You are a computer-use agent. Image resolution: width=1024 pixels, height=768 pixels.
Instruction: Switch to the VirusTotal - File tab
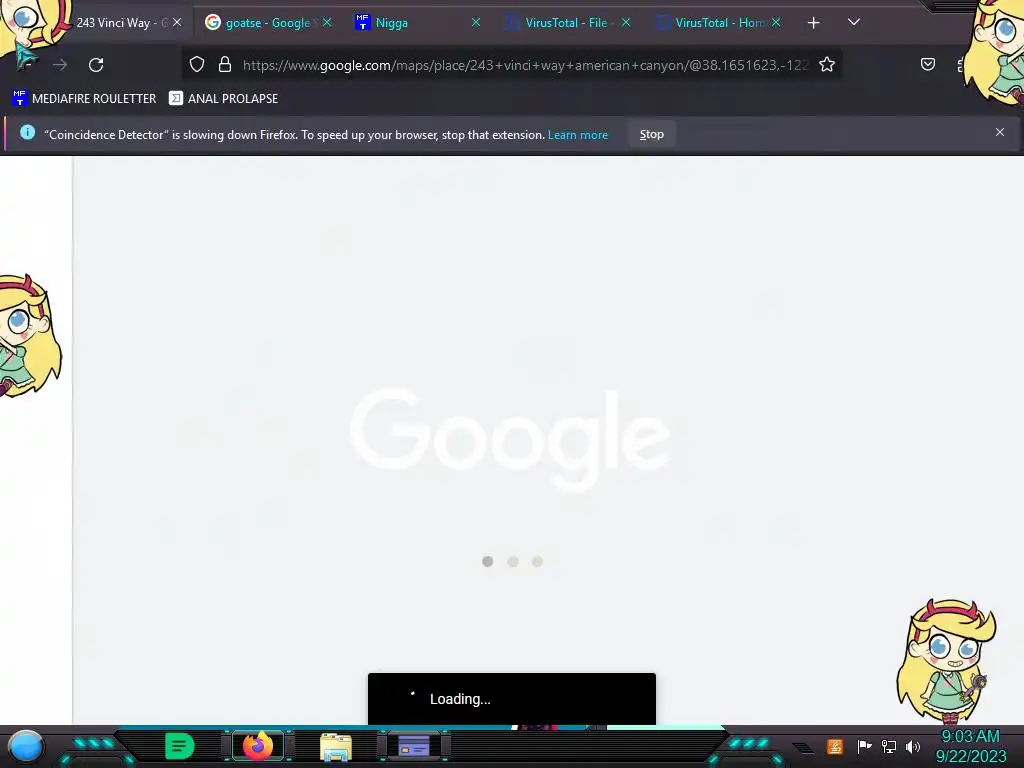566,23
